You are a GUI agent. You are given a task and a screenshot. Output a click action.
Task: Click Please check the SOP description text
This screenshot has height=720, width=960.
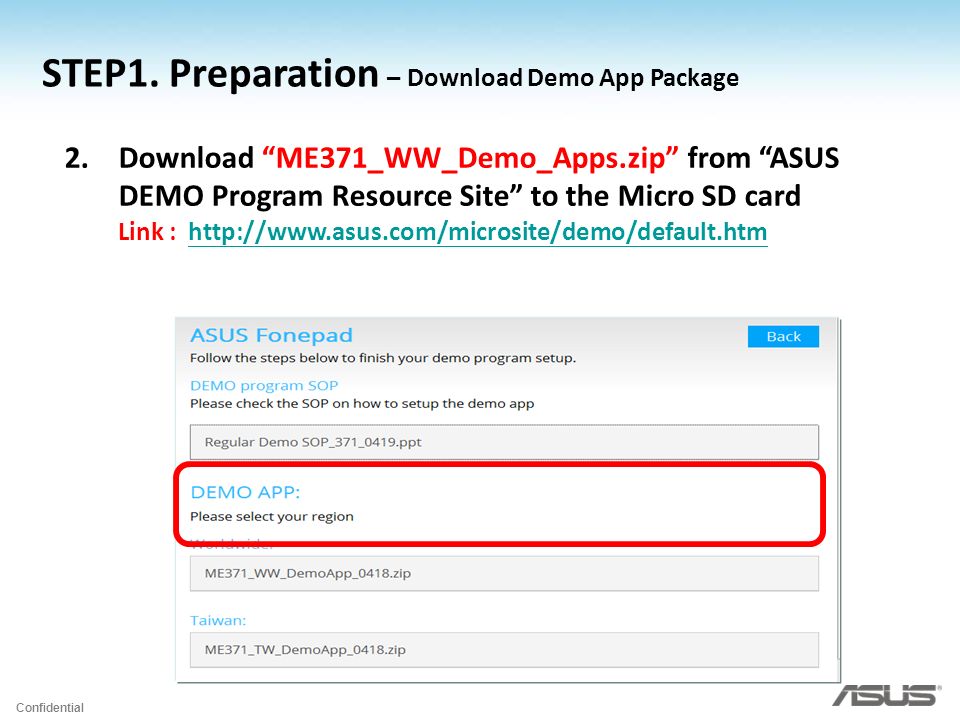click(362, 404)
